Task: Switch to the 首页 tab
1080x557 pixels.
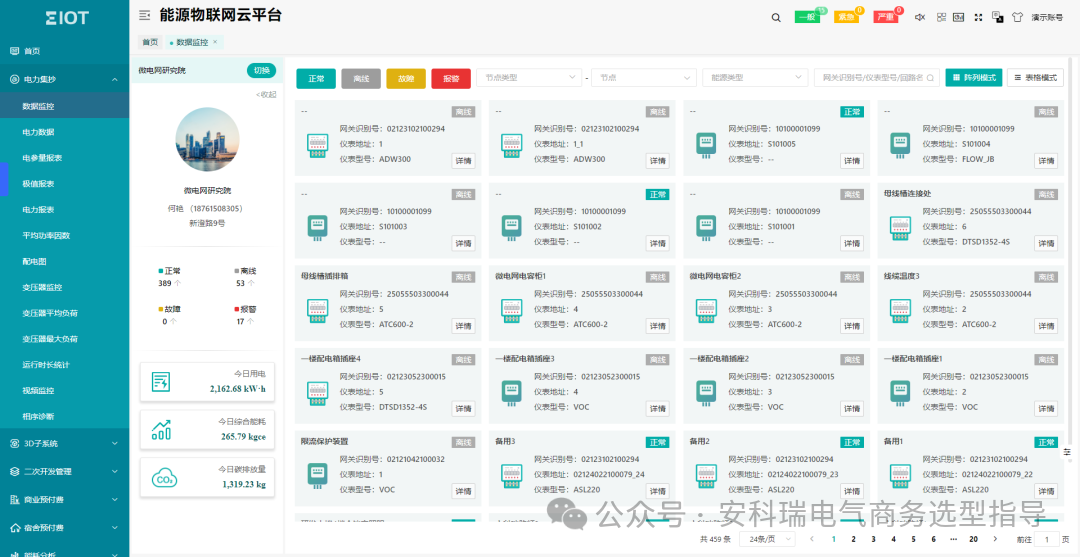Action: [150, 42]
